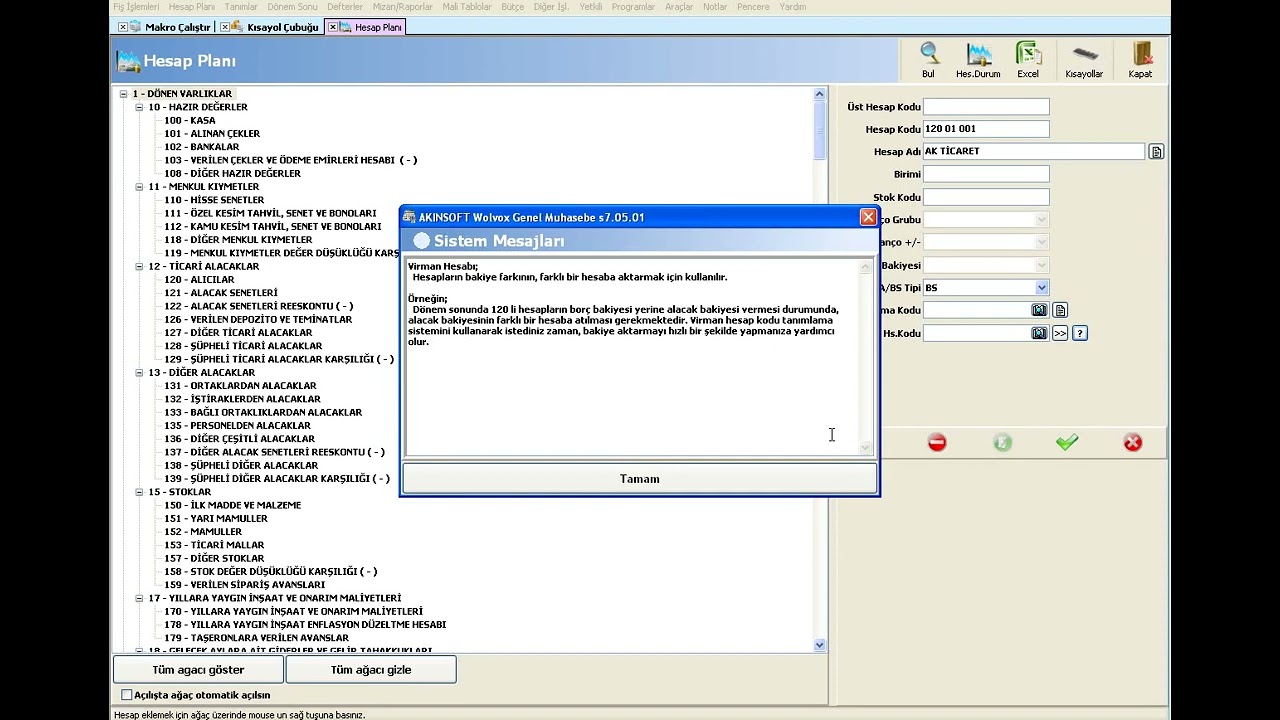Click the Bul magnifier icon

click(x=929, y=54)
